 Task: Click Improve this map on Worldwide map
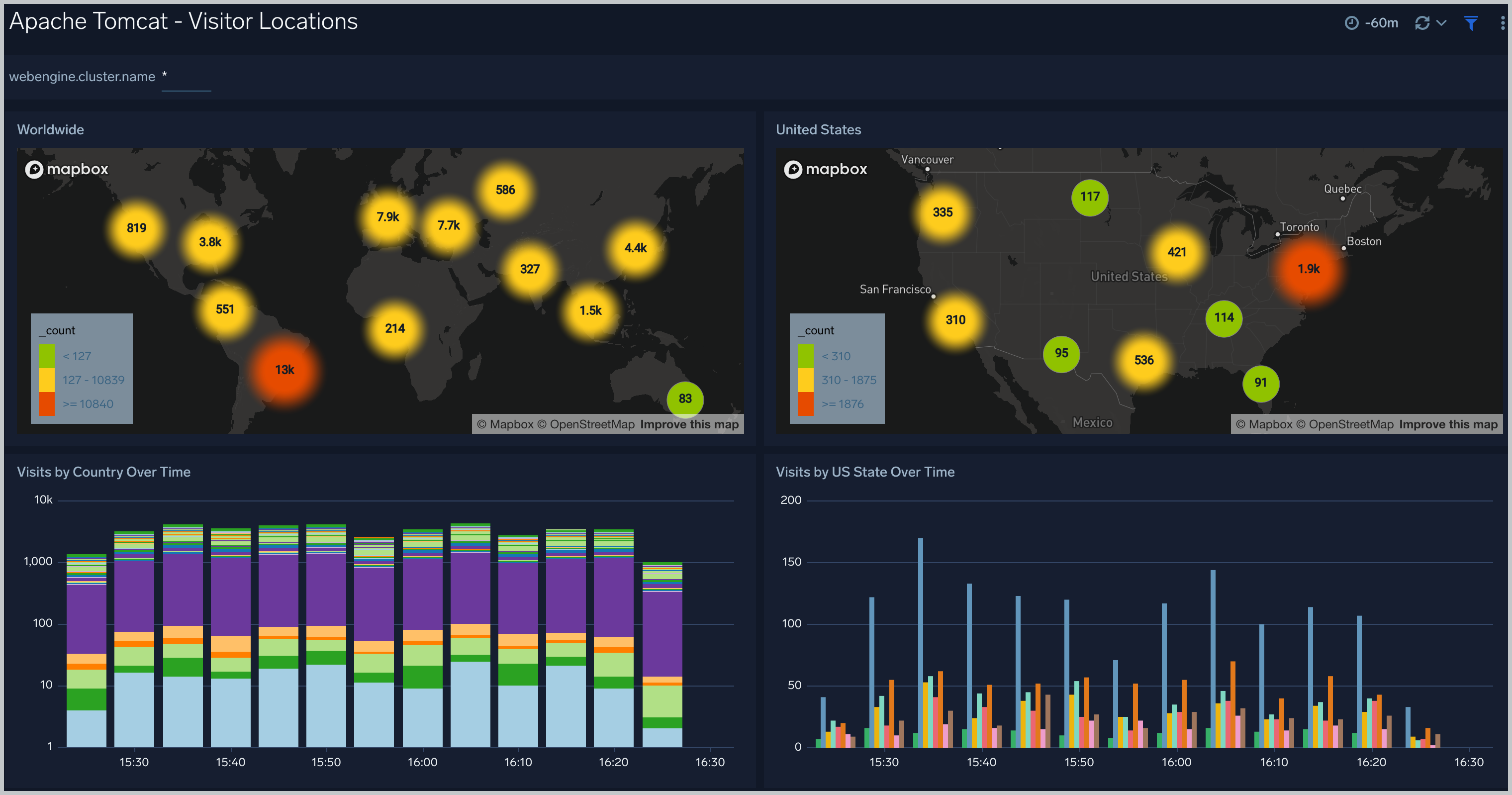point(689,424)
